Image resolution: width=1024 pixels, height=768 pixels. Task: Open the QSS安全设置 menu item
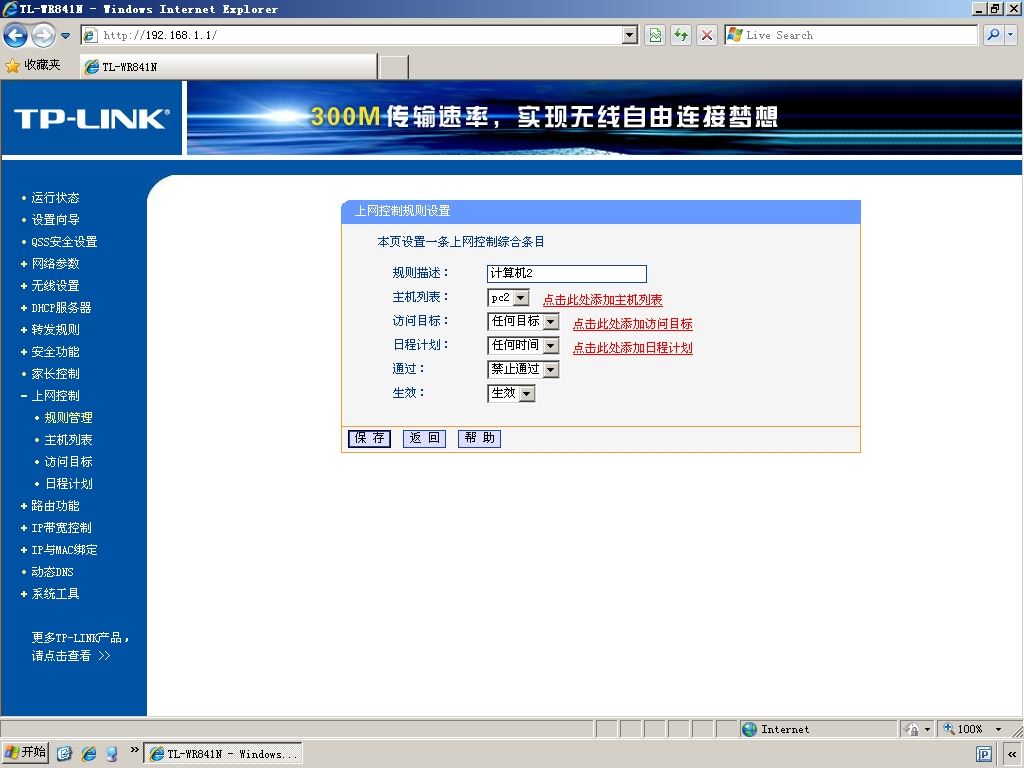[x=64, y=242]
